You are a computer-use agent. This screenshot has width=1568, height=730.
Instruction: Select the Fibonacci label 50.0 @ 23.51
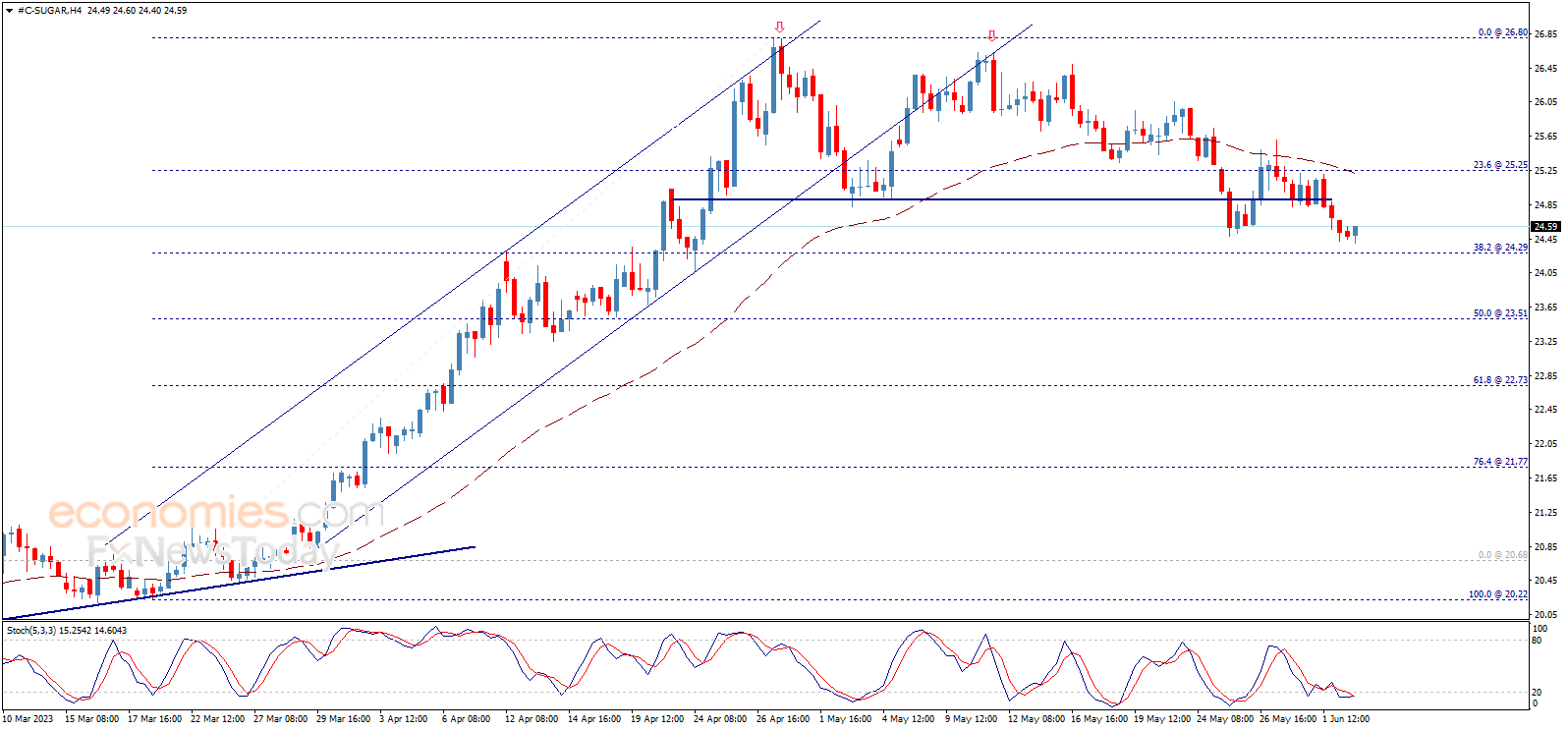click(1500, 313)
